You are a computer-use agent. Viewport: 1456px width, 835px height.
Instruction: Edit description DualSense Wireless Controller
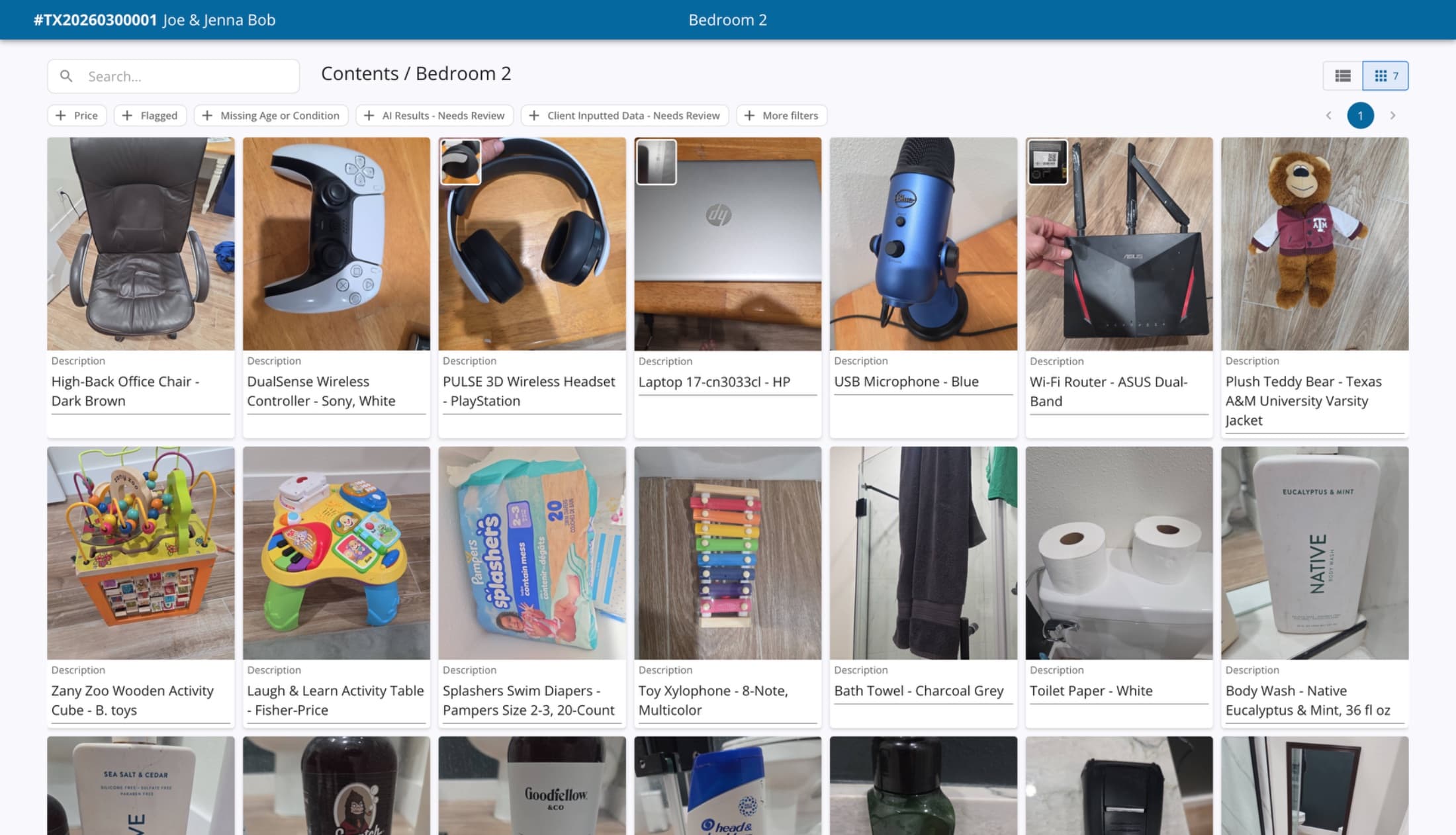pyautogui.click(x=336, y=391)
